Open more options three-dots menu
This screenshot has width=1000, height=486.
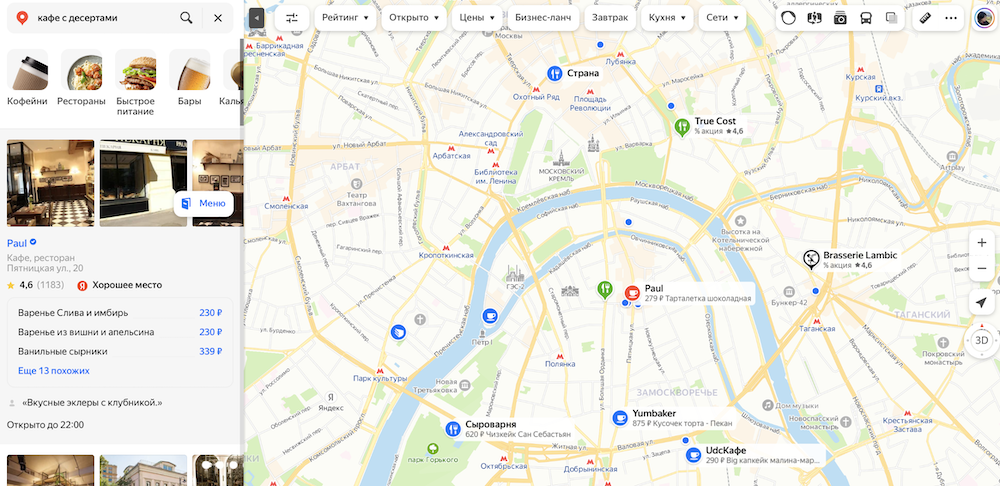coord(951,18)
